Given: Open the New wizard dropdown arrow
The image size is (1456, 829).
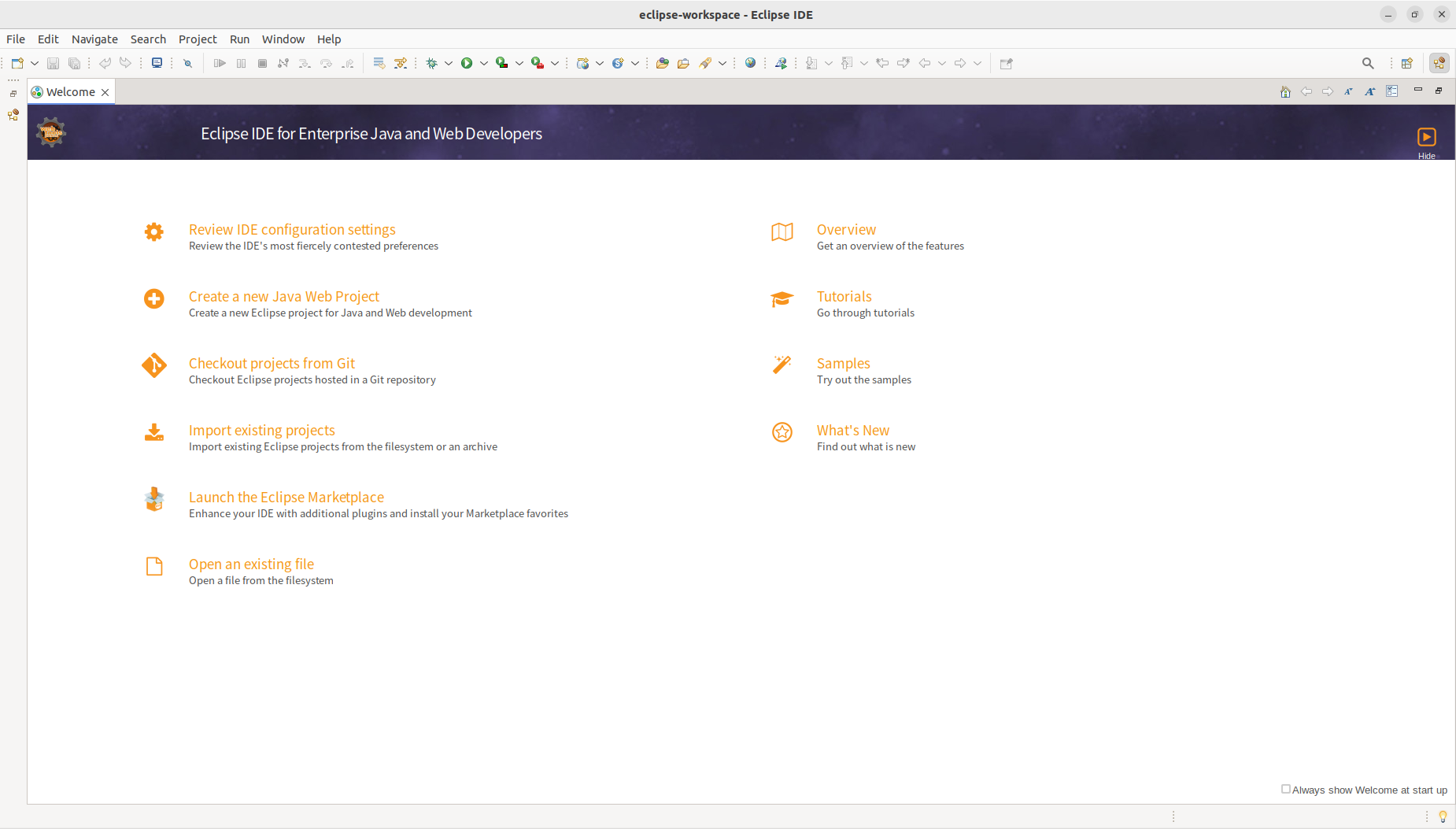Looking at the screenshot, I should pos(35,63).
